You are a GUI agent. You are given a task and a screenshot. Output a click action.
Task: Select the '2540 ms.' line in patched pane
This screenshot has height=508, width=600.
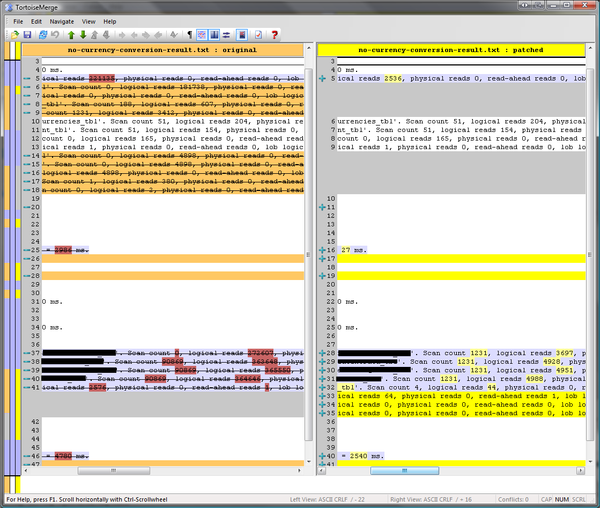pyautogui.click(x=461, y=456)
